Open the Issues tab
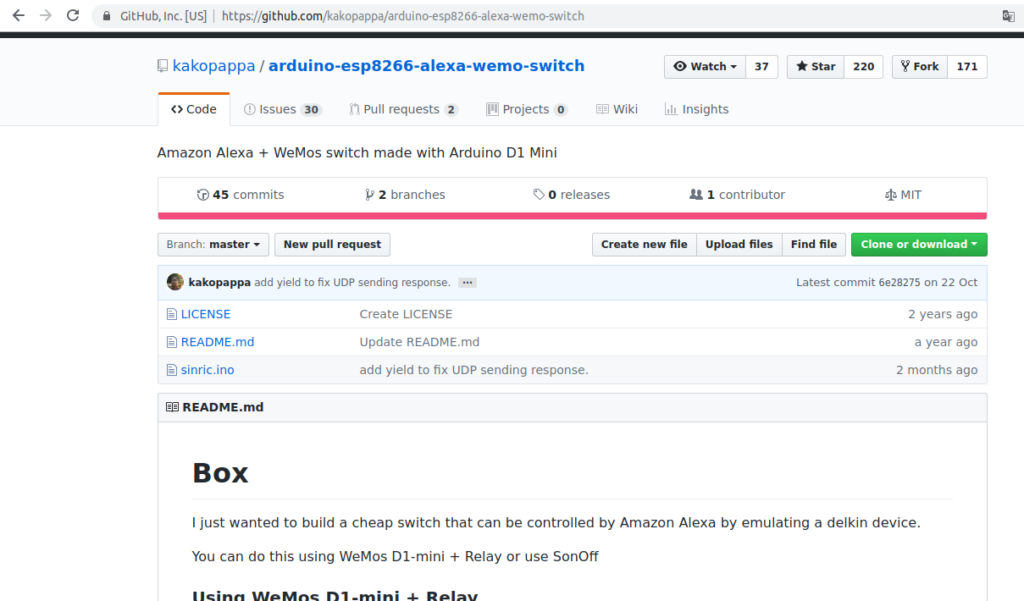This screenshot has width=1024, height=601. pos(282,109)
